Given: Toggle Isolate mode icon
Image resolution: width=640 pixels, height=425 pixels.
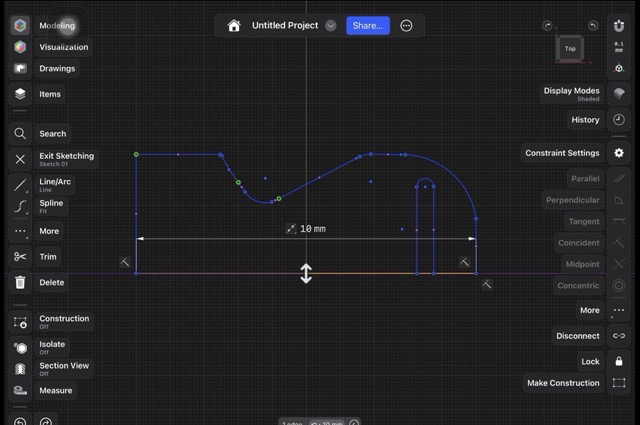Looking at the screenshot, I should tap(20, 348).
